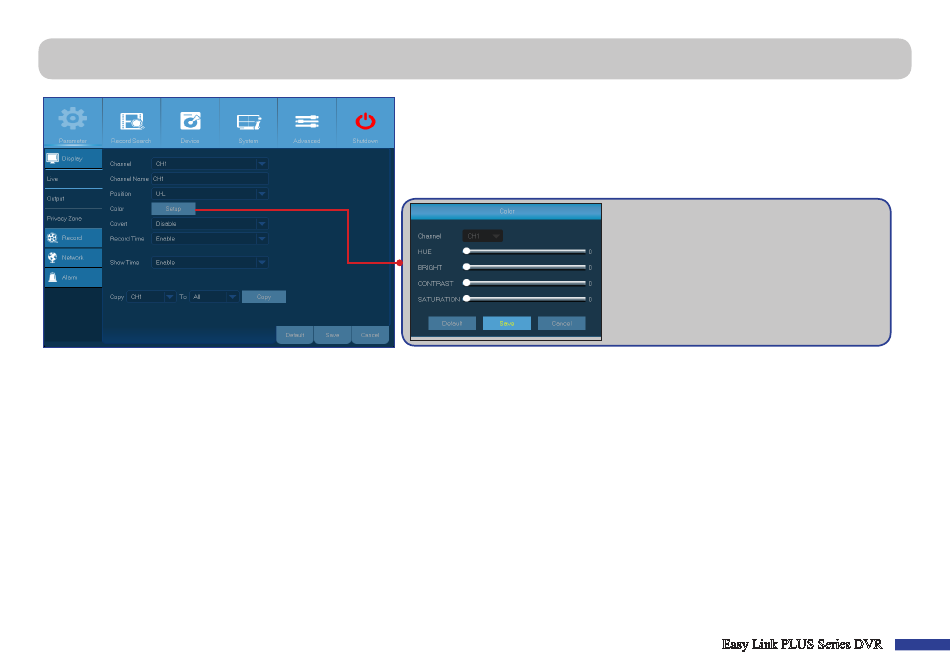Open the Privacy Zone submenu item
Screen dimensions: 950x672
(x=73, y=219)
